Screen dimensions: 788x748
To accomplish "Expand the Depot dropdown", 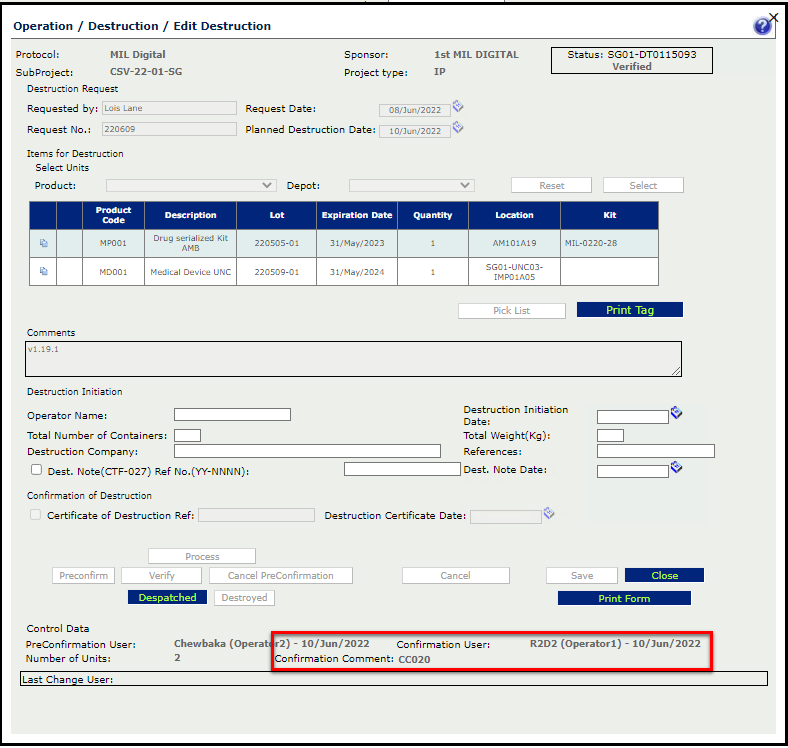I will (412, 185).
